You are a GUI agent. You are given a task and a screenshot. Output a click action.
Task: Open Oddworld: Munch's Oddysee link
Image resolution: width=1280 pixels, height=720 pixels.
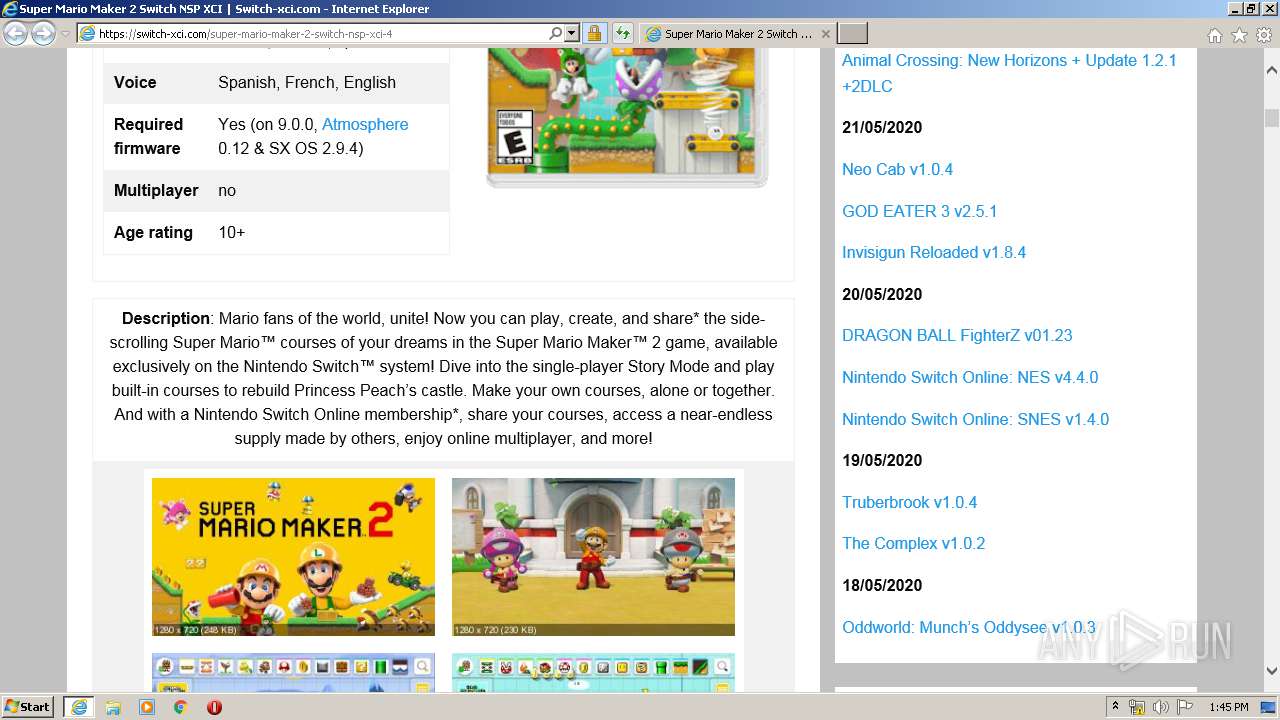pyautogui.click(x=969, y=627)
